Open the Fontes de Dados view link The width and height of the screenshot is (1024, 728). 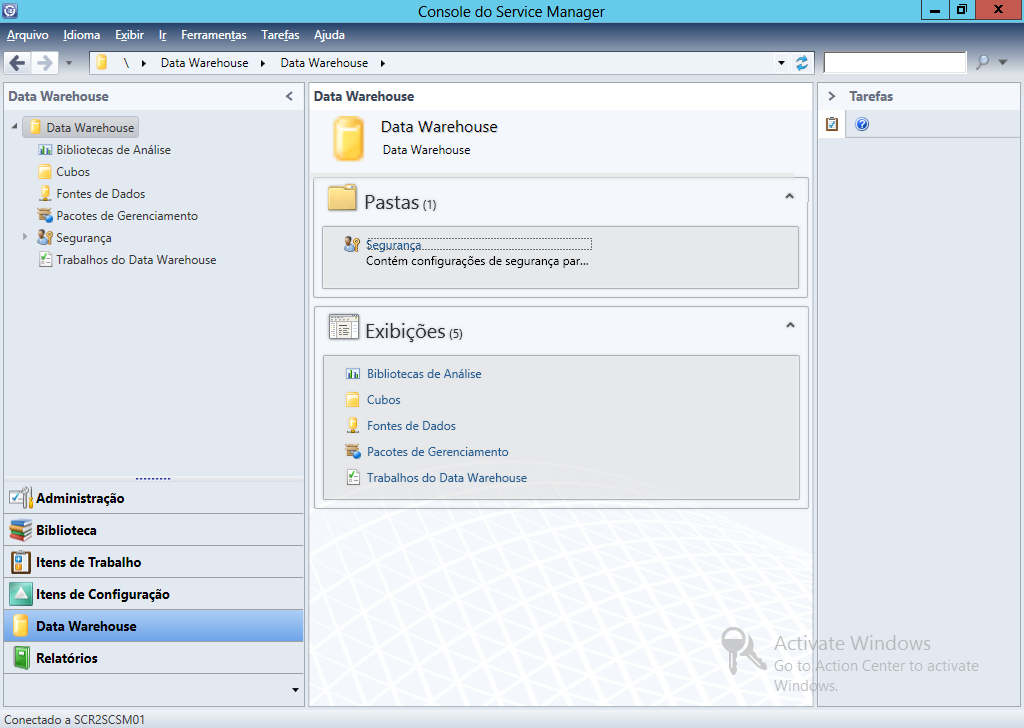[411, 426]
